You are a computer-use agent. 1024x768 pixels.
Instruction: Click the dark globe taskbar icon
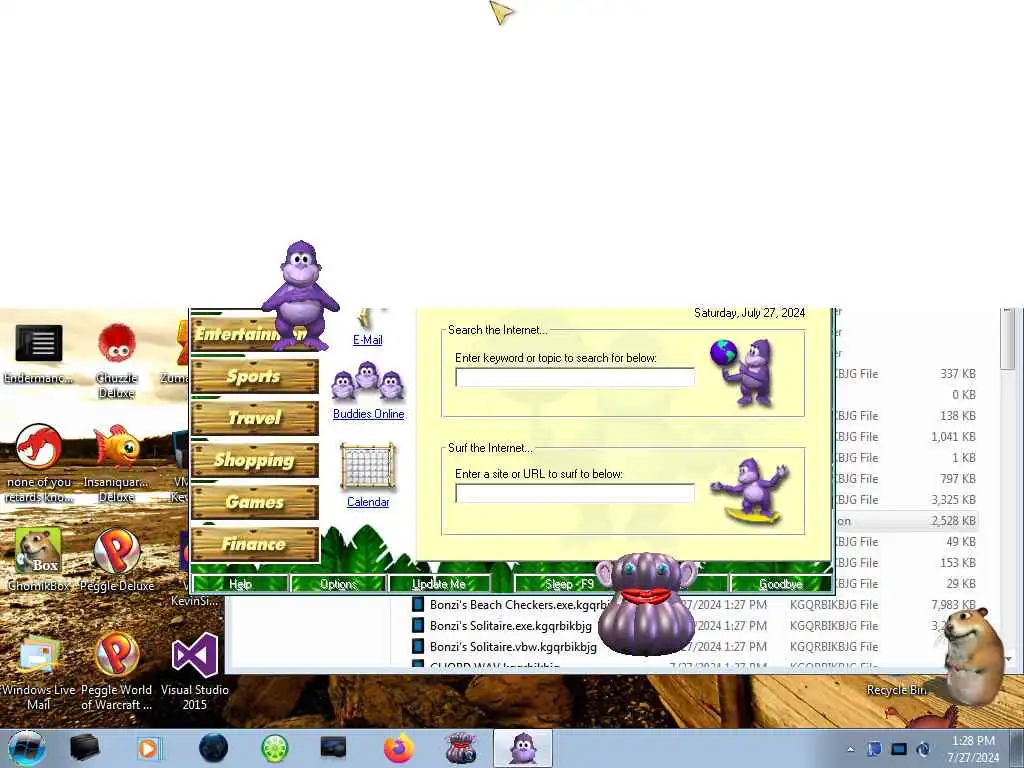(x=214, y=748)
